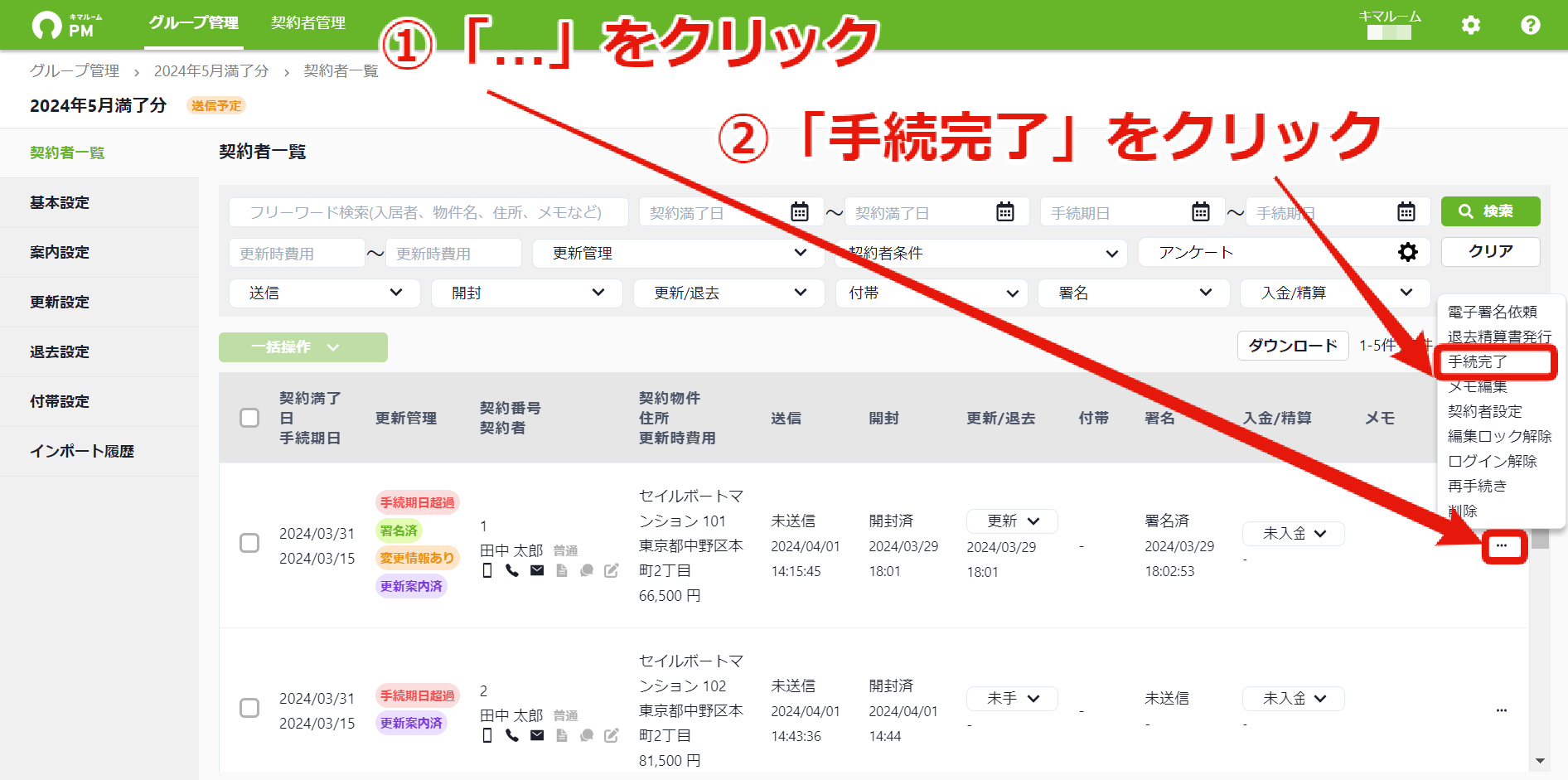The height and width of the screenshot is (780, 1568).
Task: Select 編集ロック解除 from the context menu
Action: pyautogui.click(x=1499, y=436)
